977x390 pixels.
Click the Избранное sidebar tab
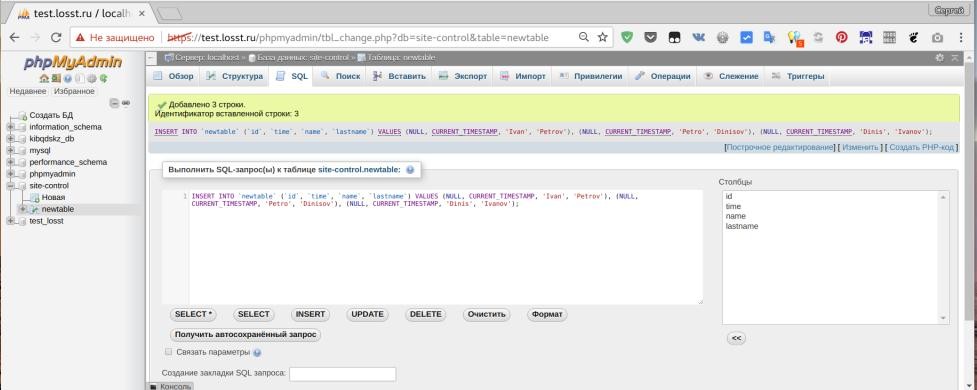(74, 92)
